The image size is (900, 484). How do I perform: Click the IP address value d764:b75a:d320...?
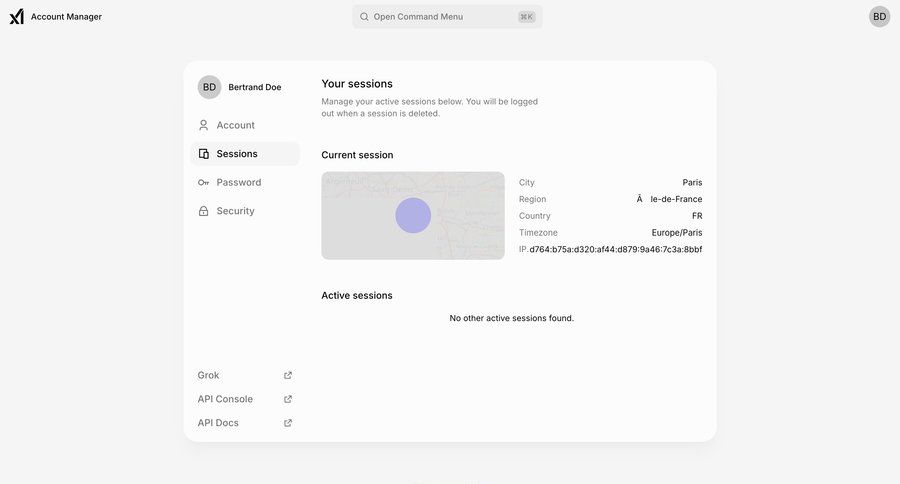[x=615, y=249]
